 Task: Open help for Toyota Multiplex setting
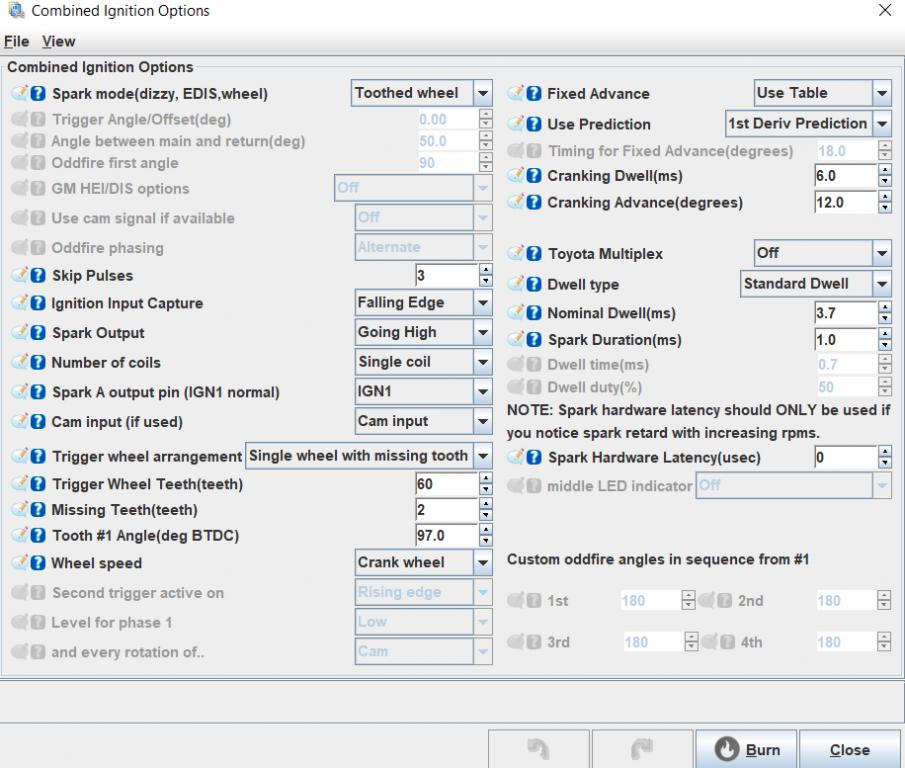534,254
